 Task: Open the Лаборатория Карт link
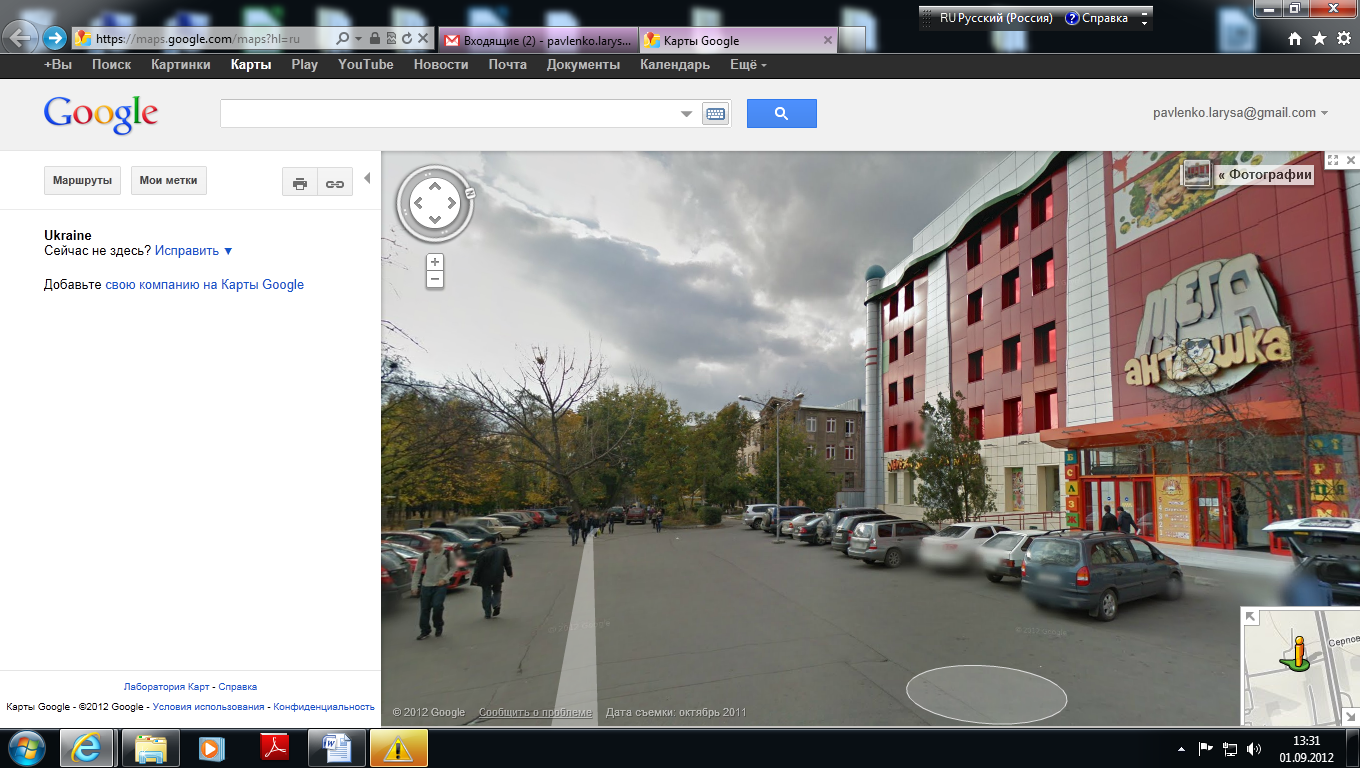(167, 687)
